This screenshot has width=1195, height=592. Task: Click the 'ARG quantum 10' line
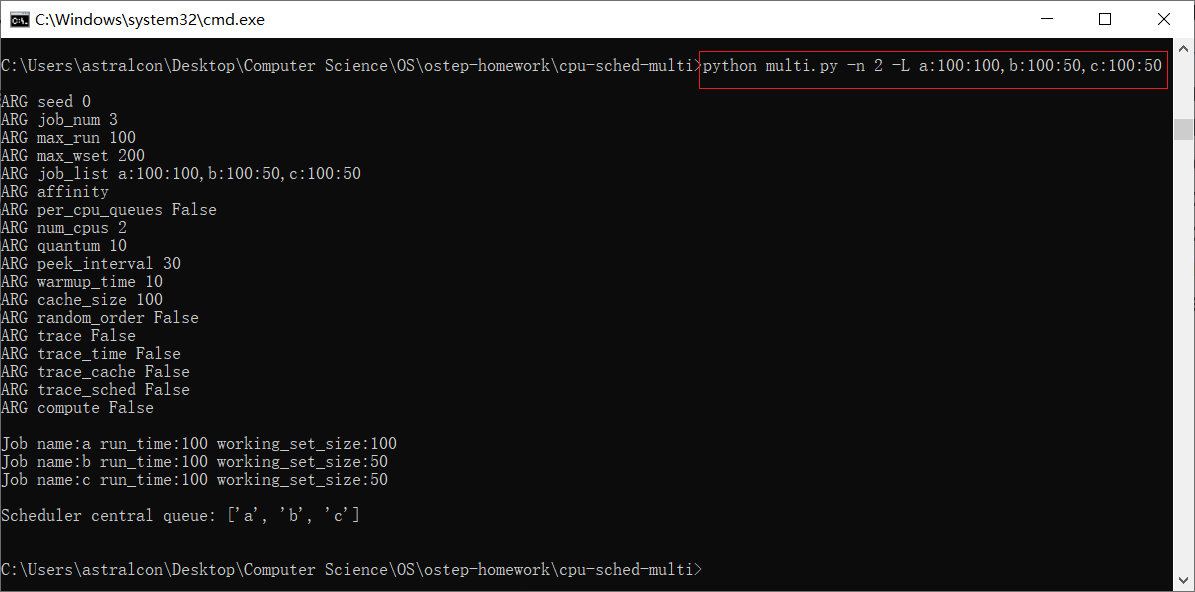coord(64,246)
